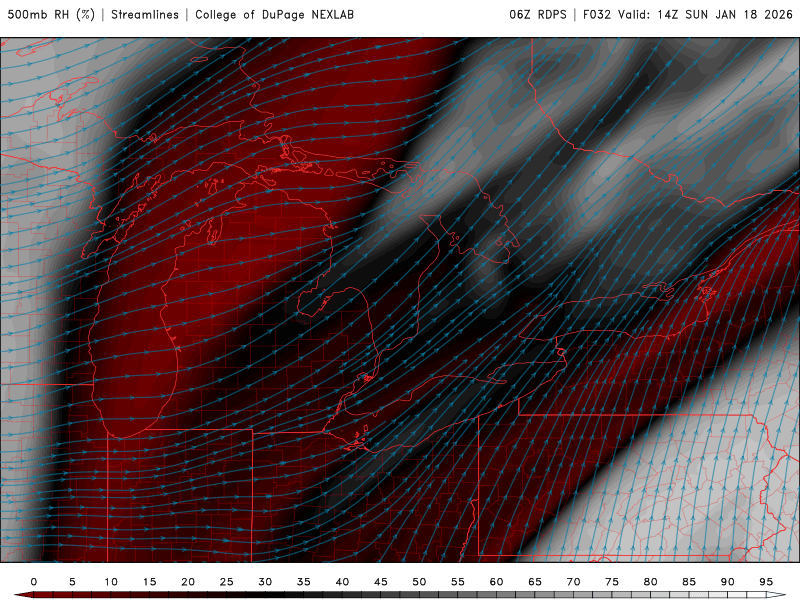The width and height of the screenshot is (800, 600).
Task: Click the colorbar label "25"
Action: (227, 582)
